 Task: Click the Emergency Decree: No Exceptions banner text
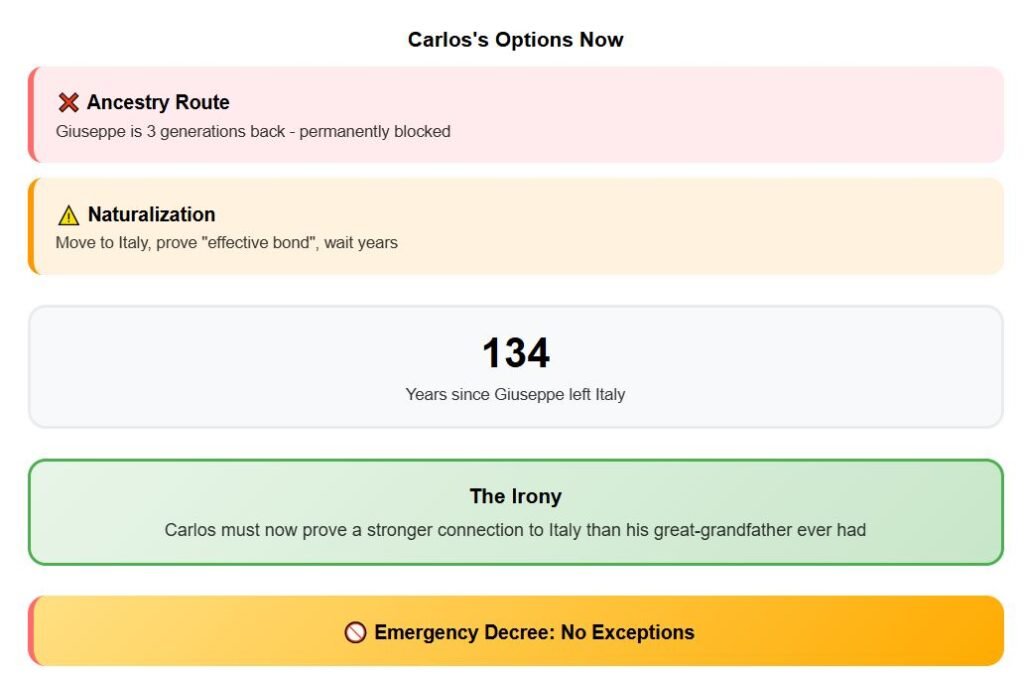point(534,632)
